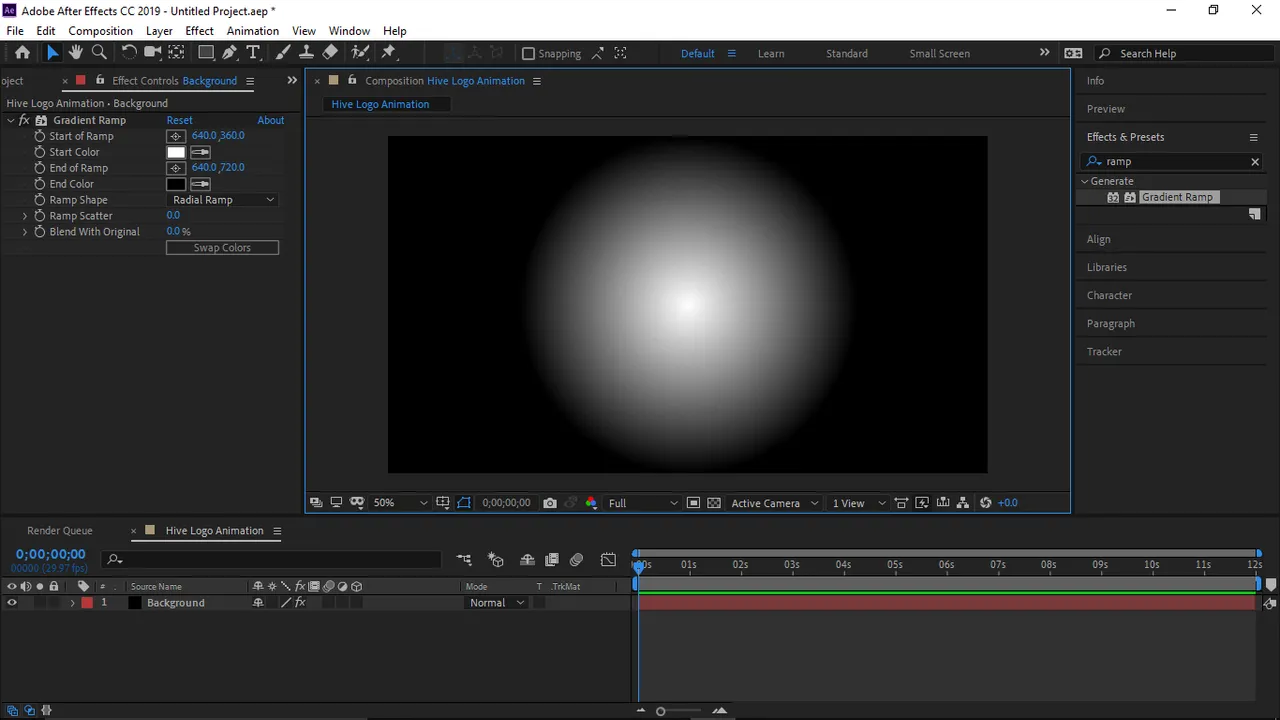Select the Clone Stamp tool
The image size is (1280, 720).
pyautogui.click(x=306, y=53)
